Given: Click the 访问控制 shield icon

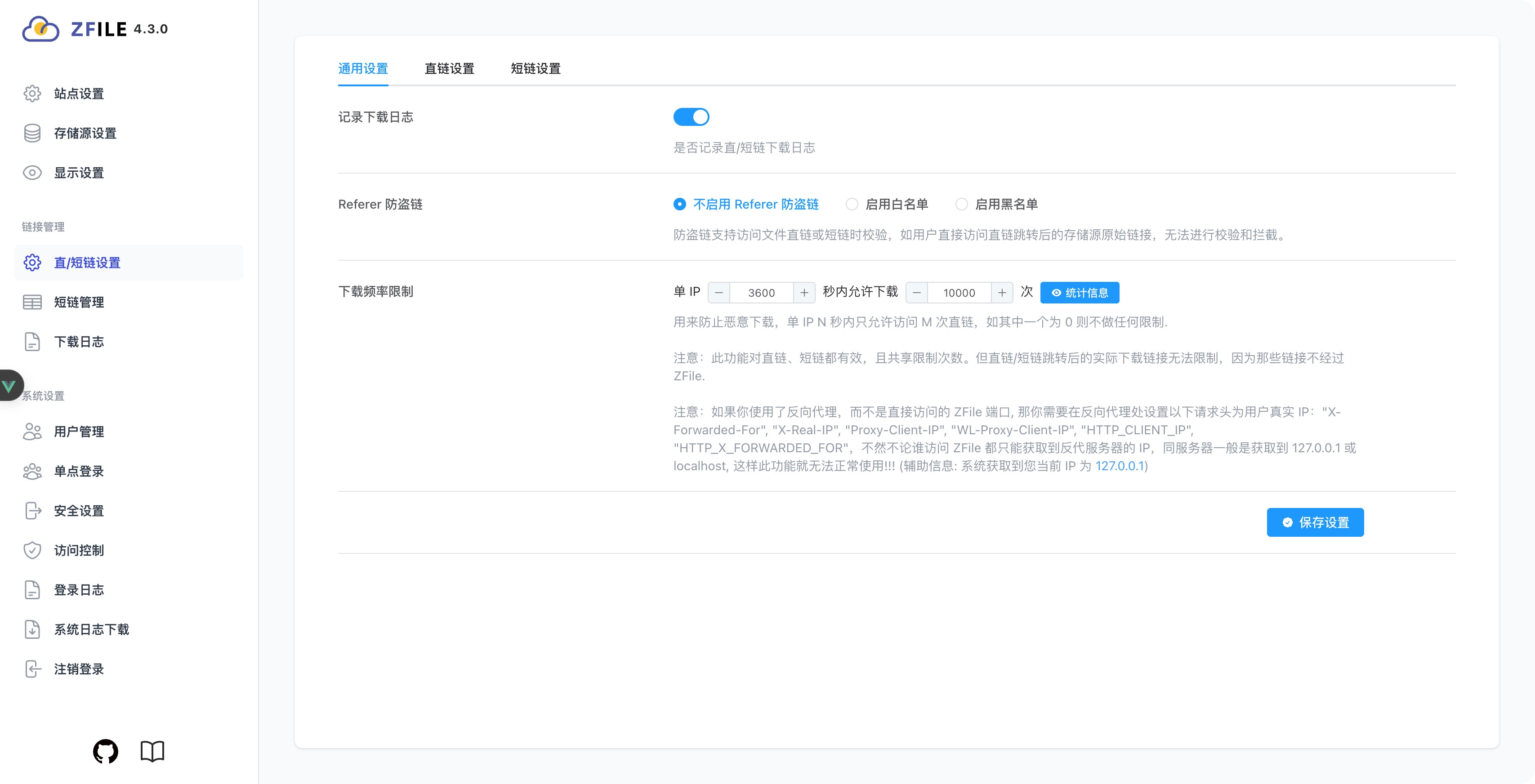Looking at the screenshot, I should pos(32,550).
